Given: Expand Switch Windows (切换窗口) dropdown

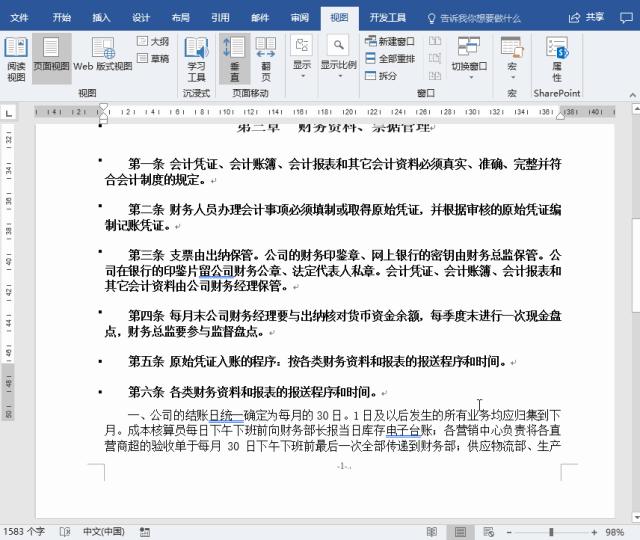Looking at the screenshot, I should pos(469,59).
